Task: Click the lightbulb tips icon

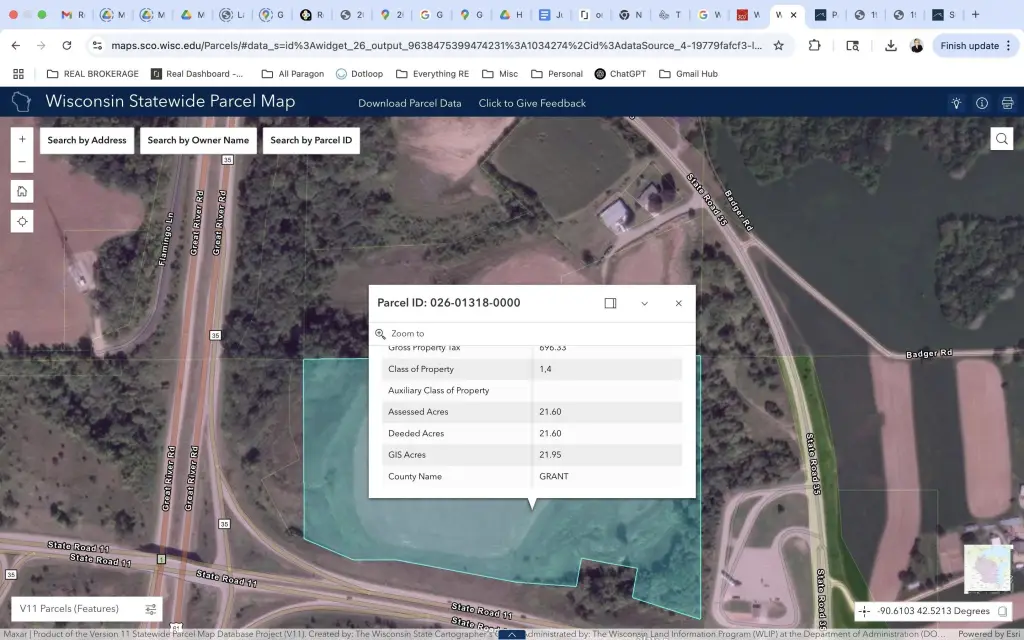Action: [x=957, y=103]
